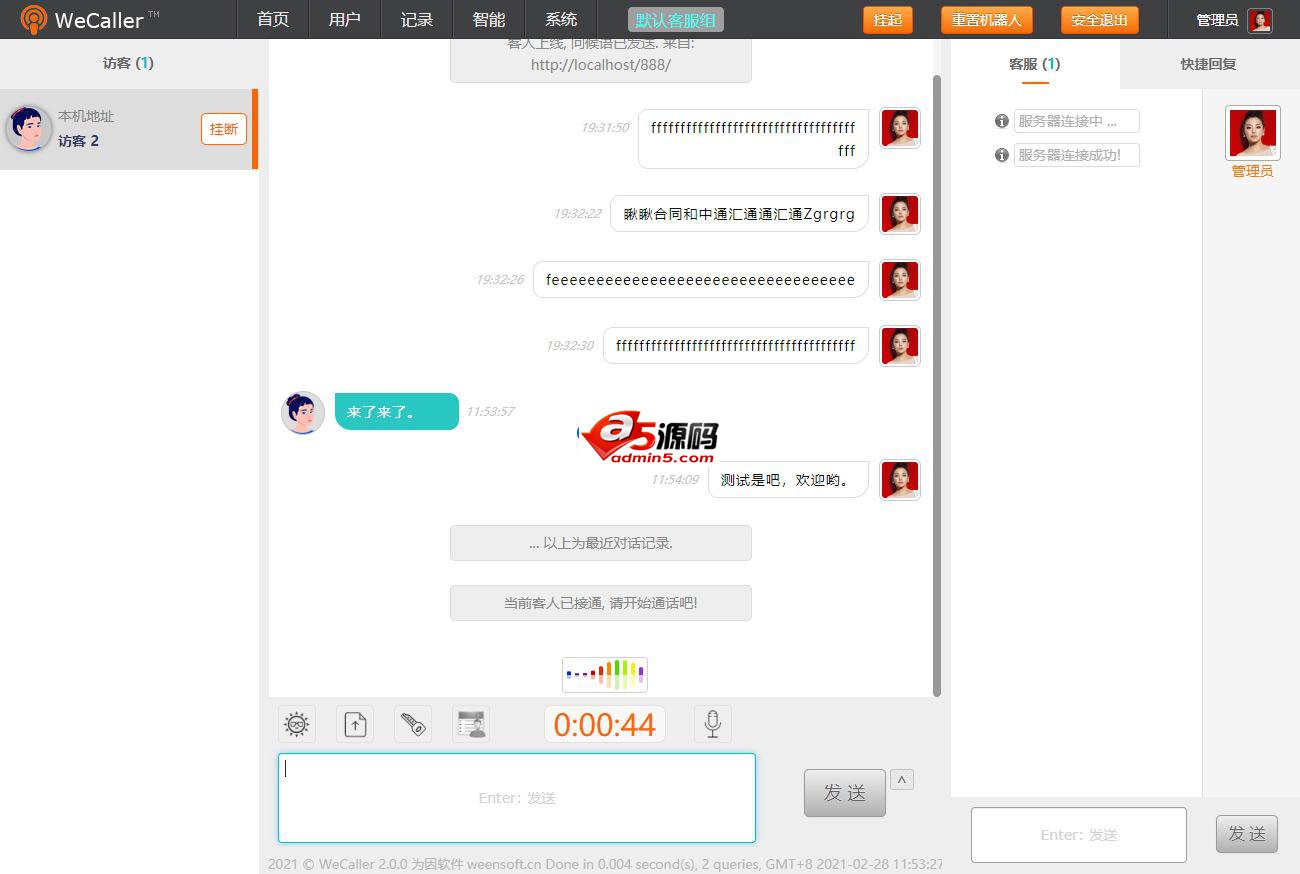Click 挂断 to disconnect 访客 2

[223, 128]
